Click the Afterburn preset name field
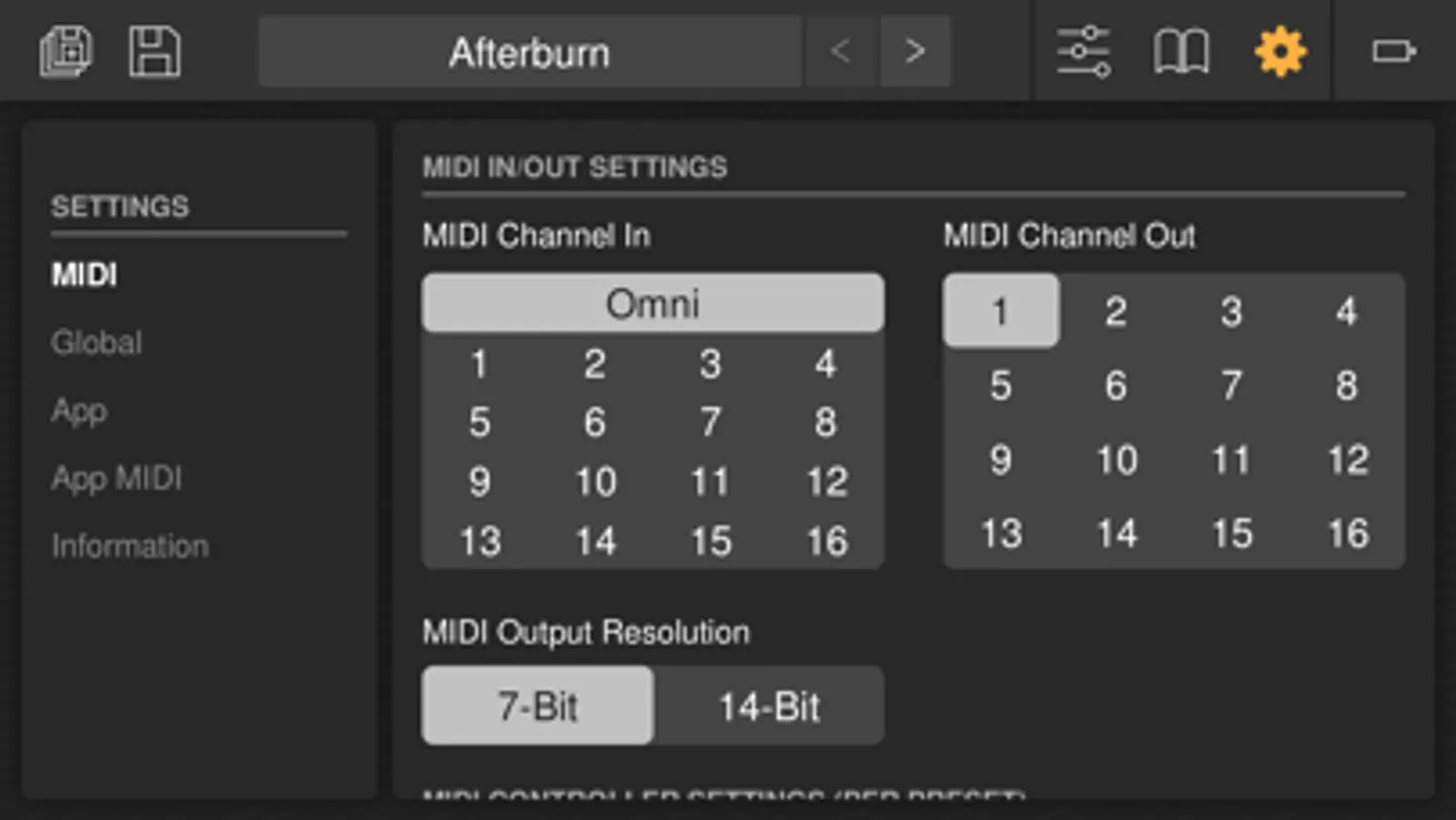Image resolution: width=1456 pixels, height=820 pixels. (529, 53)
